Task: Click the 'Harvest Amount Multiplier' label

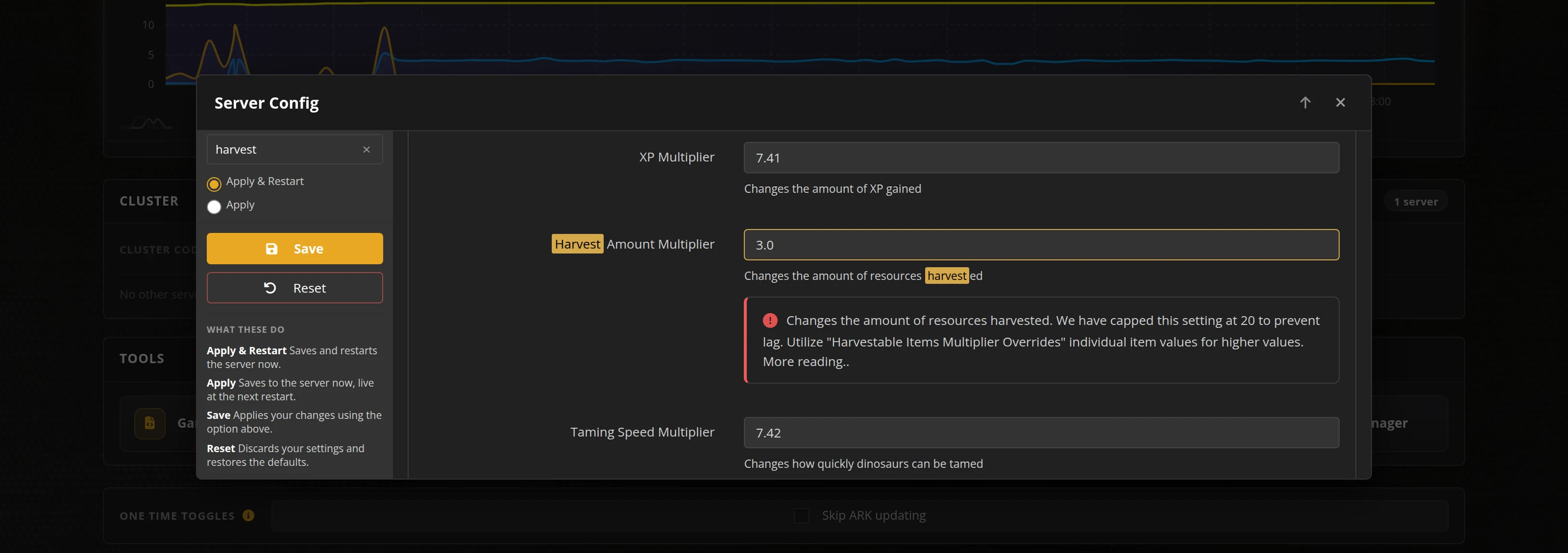Action: 633,244
